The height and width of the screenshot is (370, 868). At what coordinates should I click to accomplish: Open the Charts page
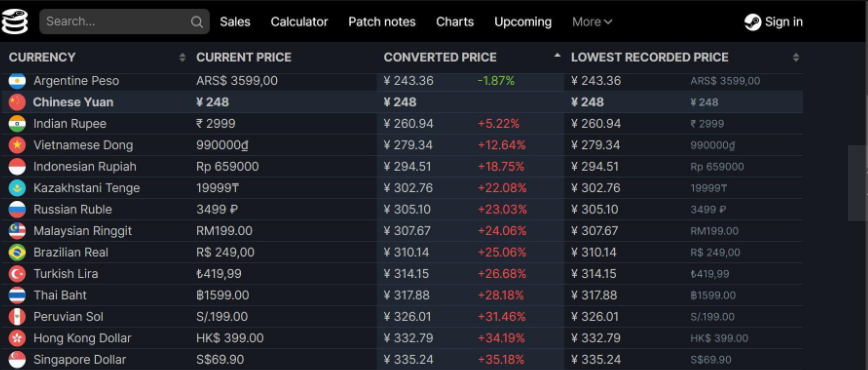click(454, 22)
